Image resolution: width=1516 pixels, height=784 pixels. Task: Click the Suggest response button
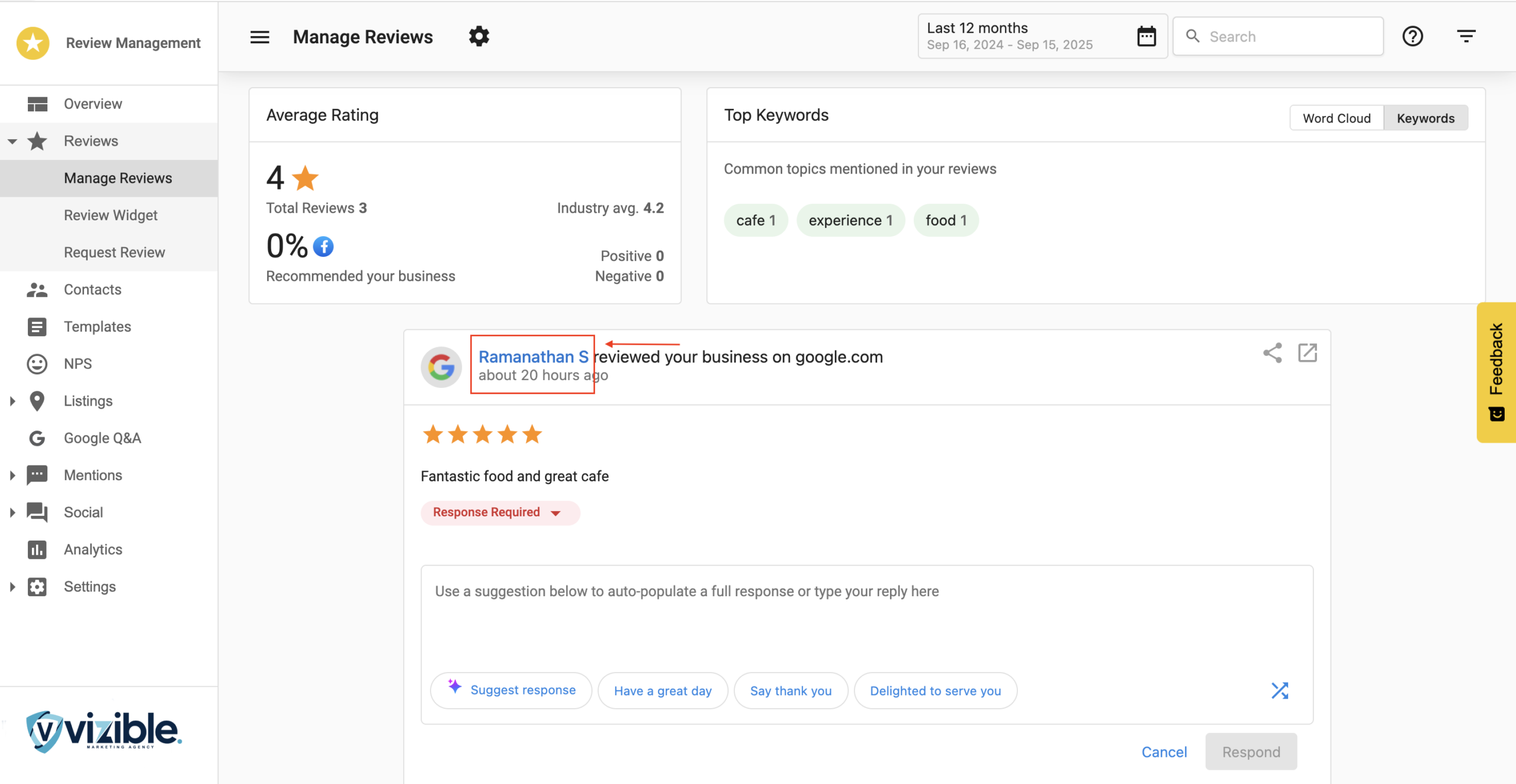[511, 690]
